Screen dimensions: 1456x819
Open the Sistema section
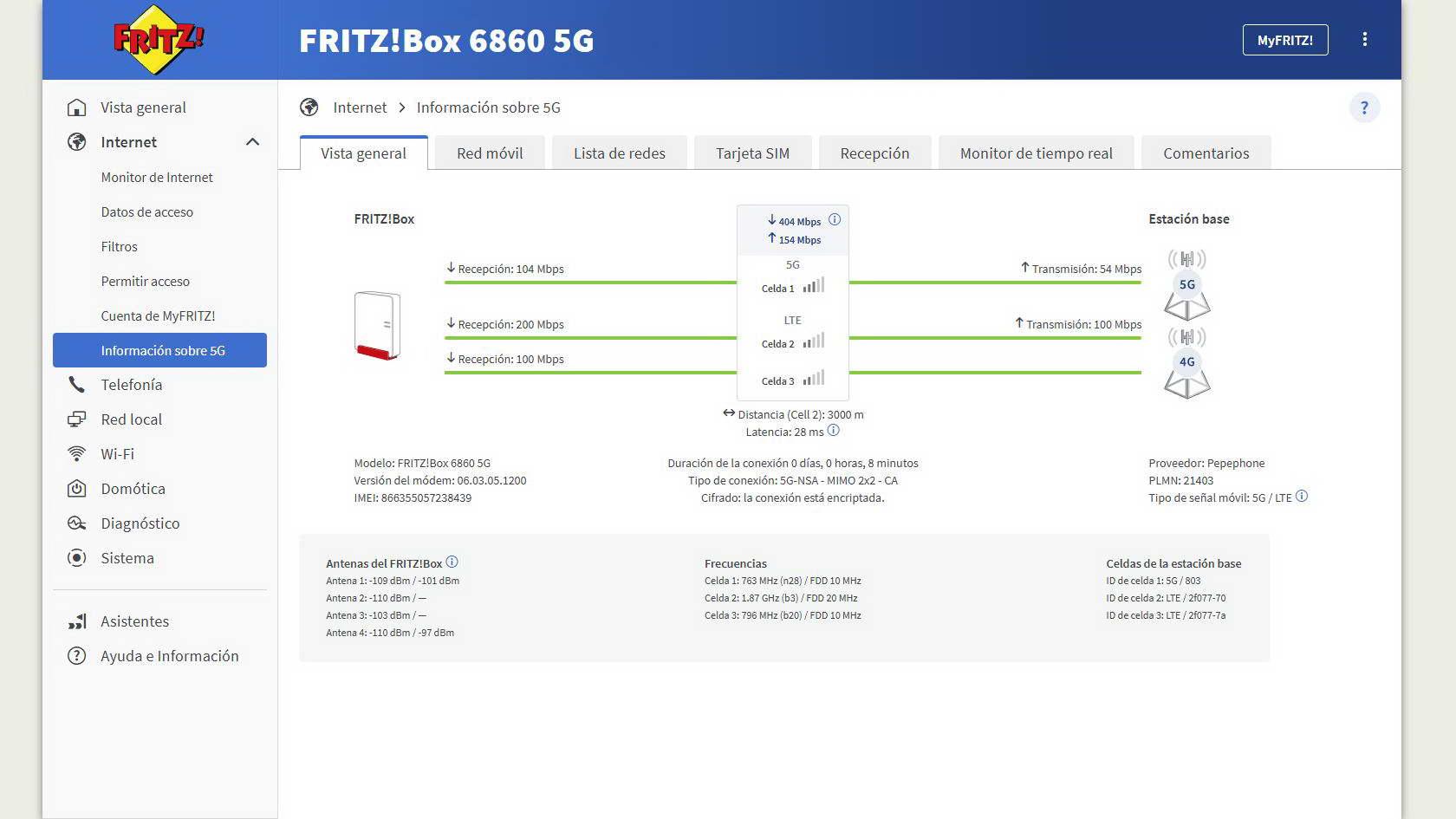(160, 558)
